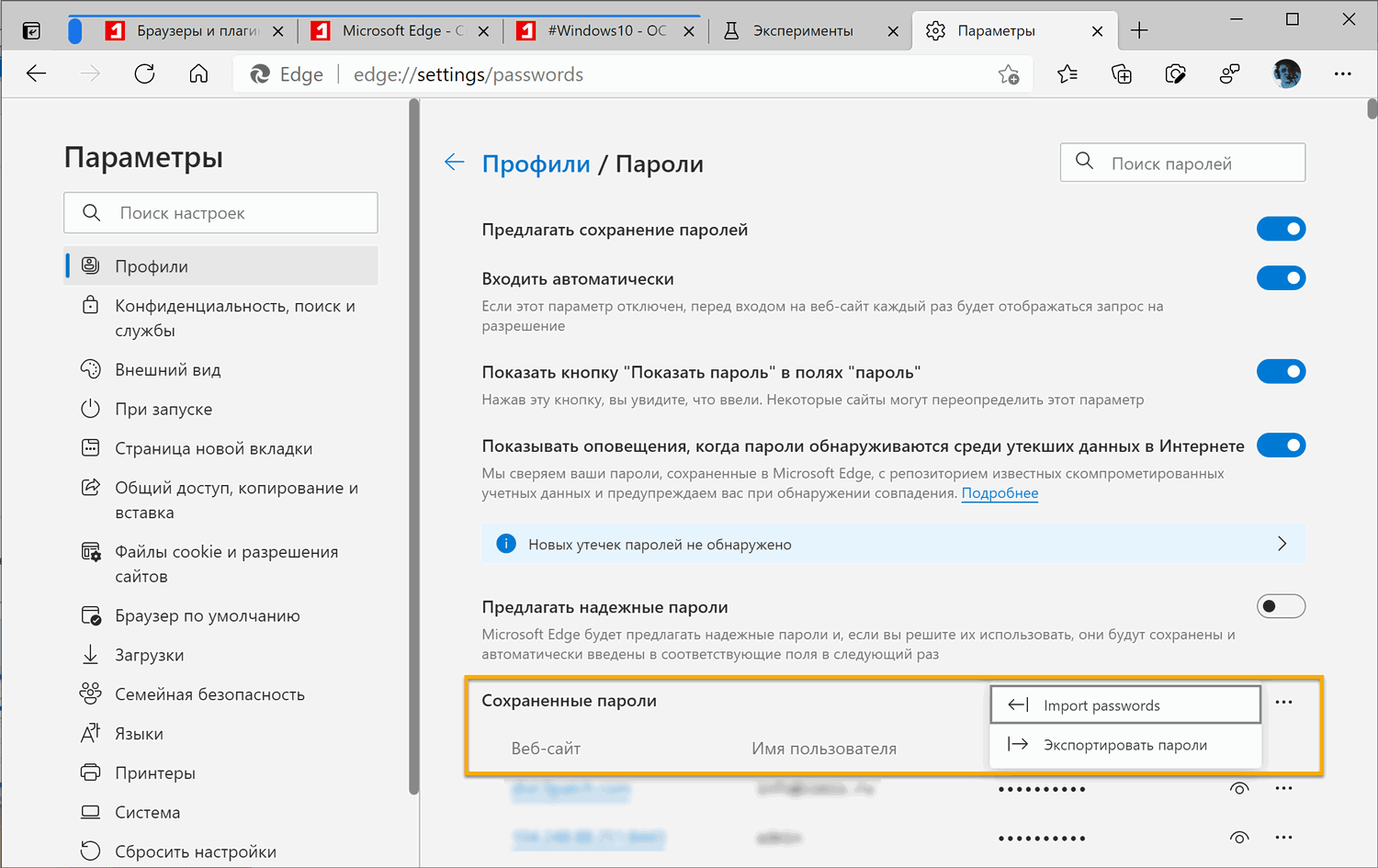This screenshot has width=1378, height=868.
Task: Enable Предлагать надежные пароли
Action: tap(1281, 606)
